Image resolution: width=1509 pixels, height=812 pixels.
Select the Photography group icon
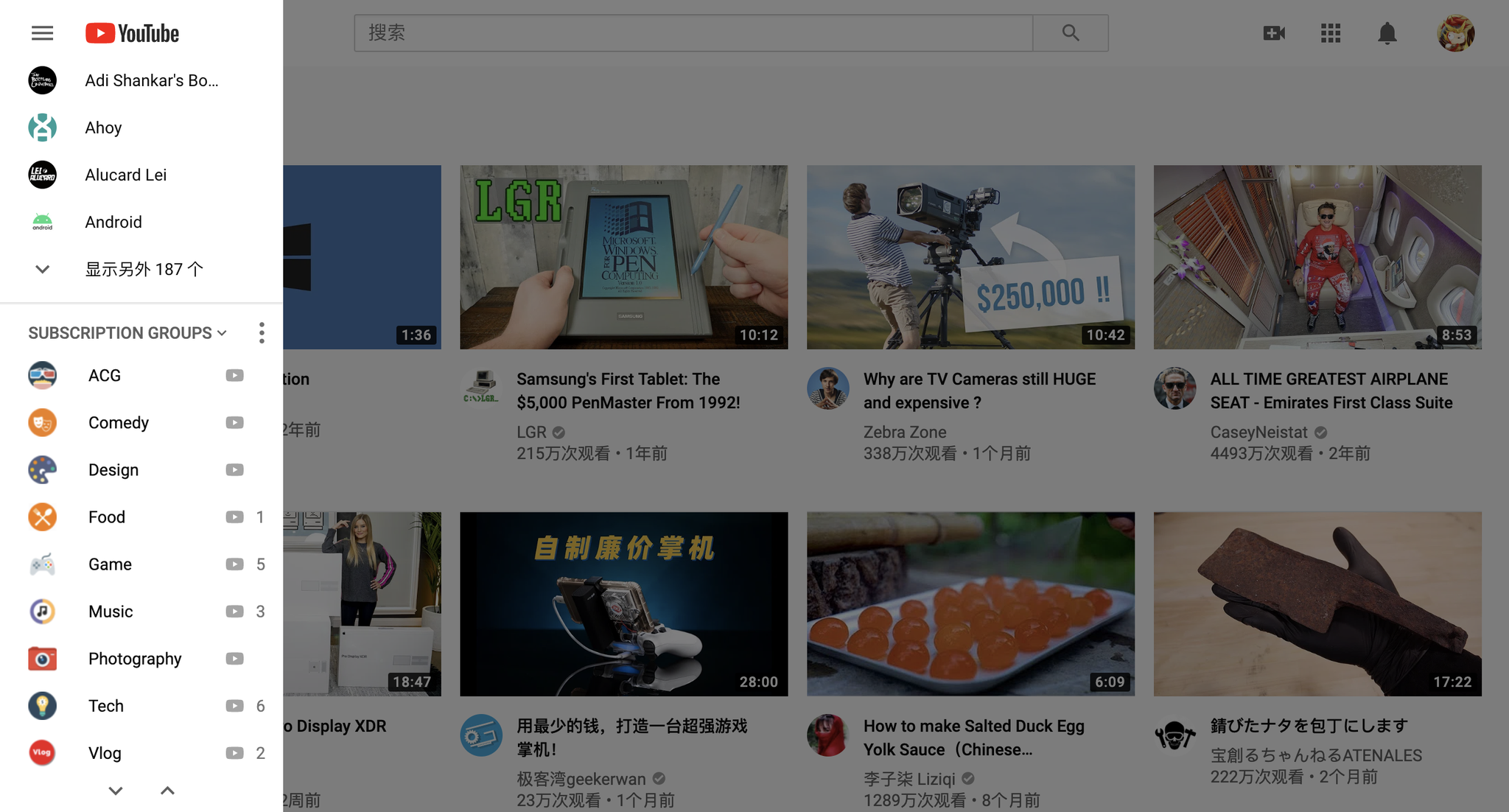42,658
